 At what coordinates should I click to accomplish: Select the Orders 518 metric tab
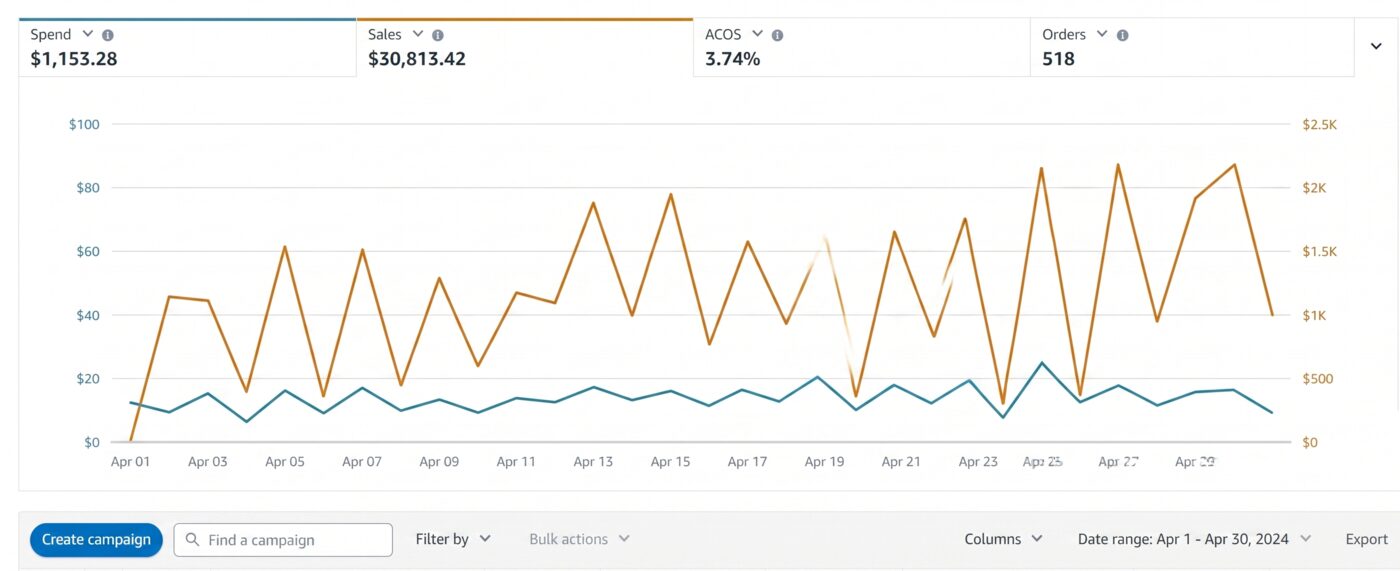click(x=1192, y=47)
